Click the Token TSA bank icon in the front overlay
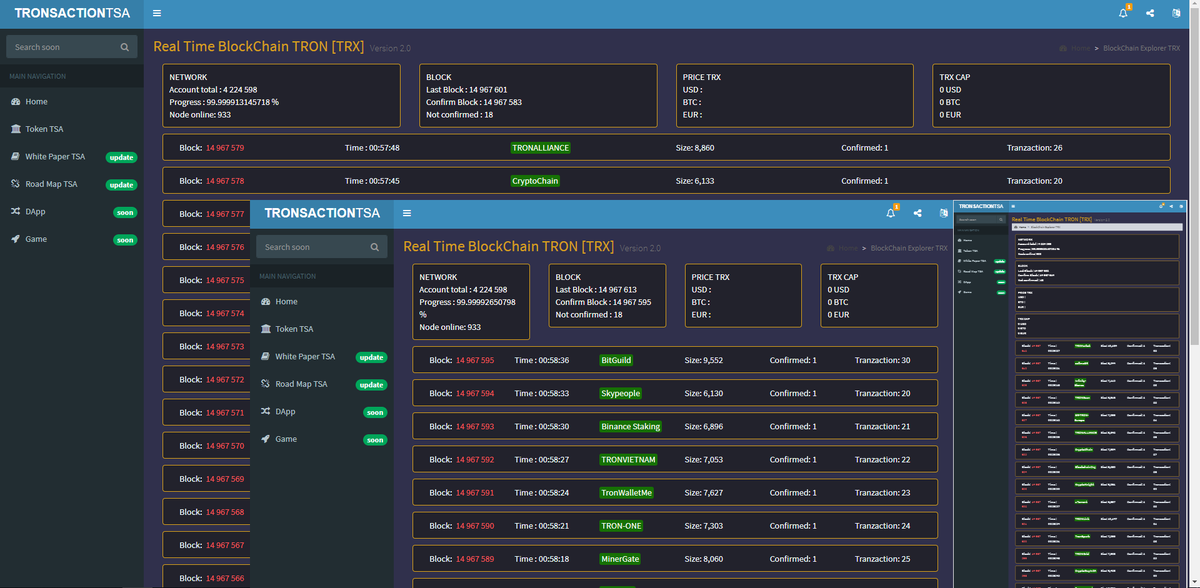Viewport: 1200px width, 588px height. click(266, 329)
